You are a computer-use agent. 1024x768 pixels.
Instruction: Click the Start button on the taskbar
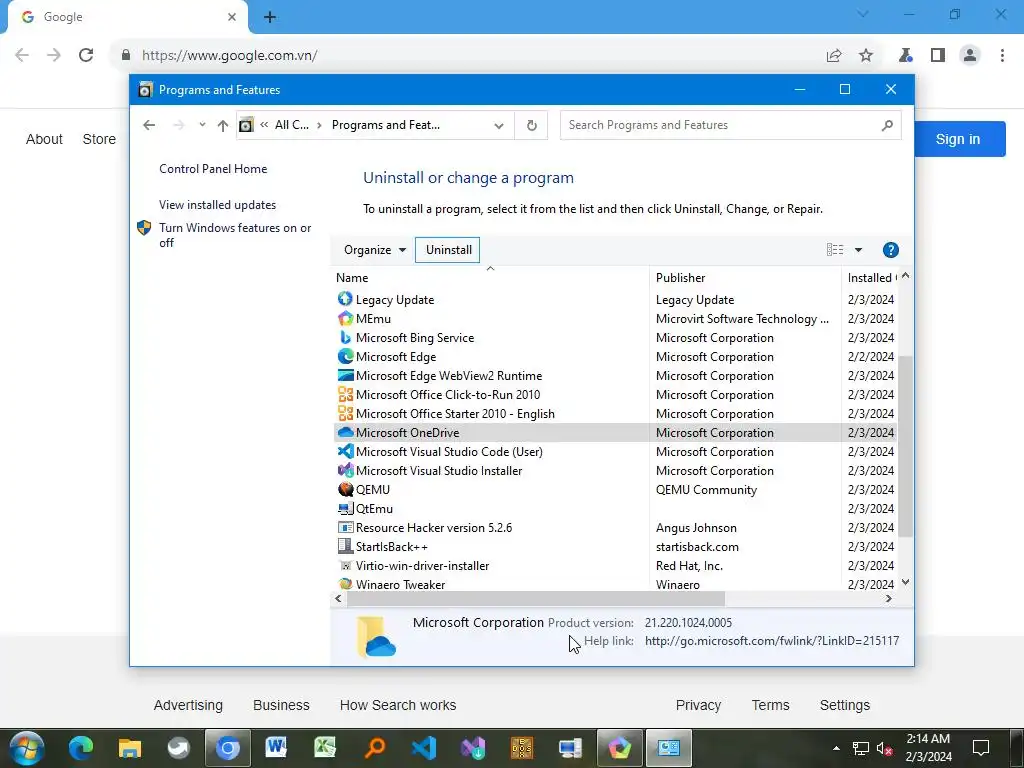27,748
